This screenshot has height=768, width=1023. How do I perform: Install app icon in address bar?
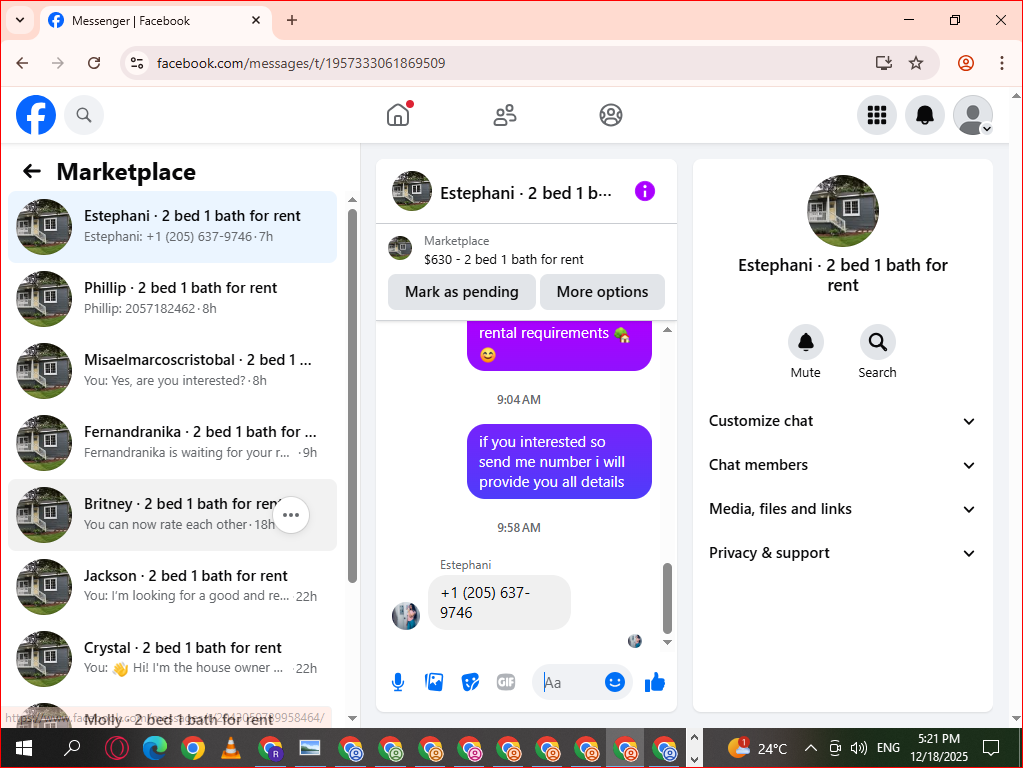click(x=883, y=63)
